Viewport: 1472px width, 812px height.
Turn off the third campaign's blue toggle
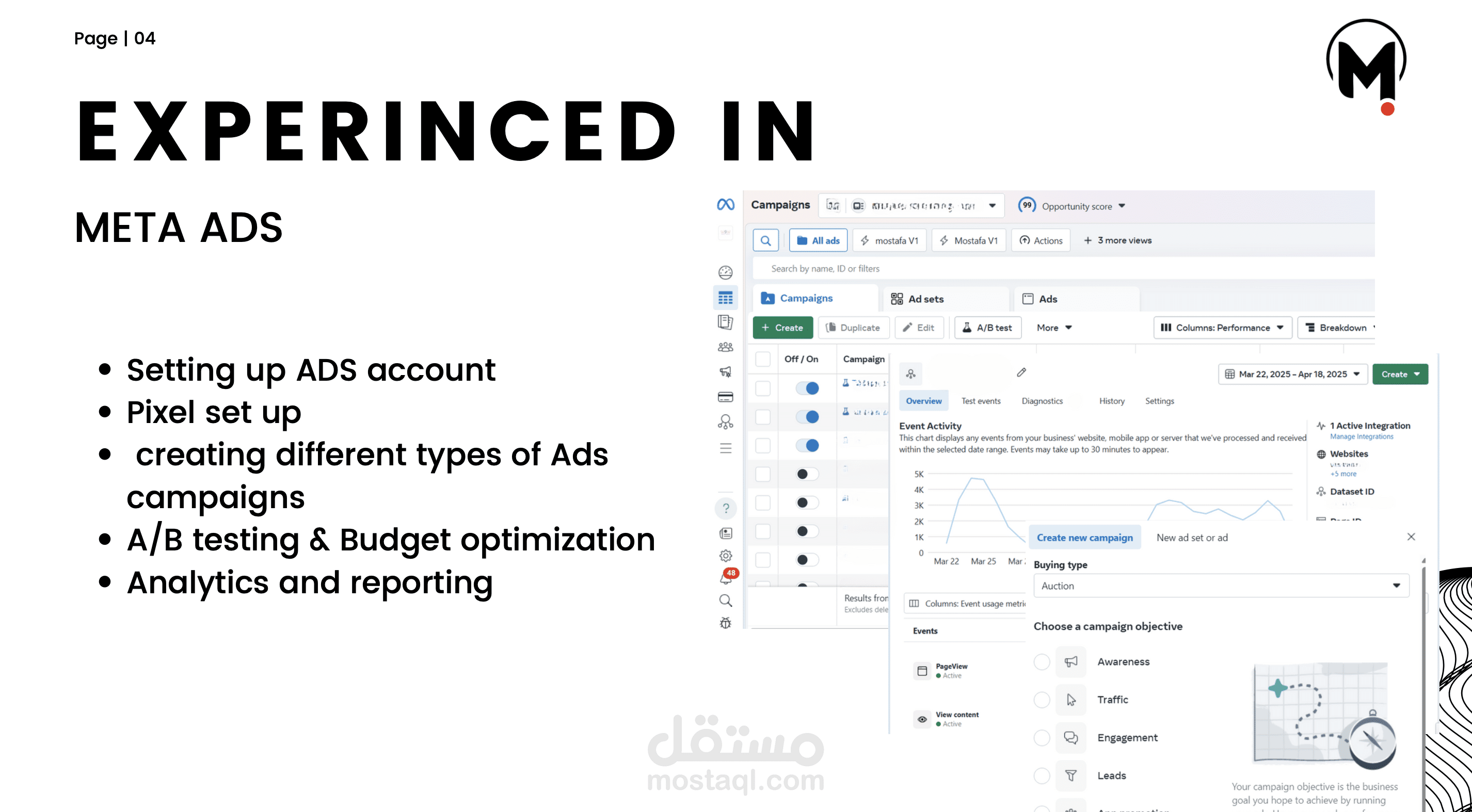(x=807, y=445)
